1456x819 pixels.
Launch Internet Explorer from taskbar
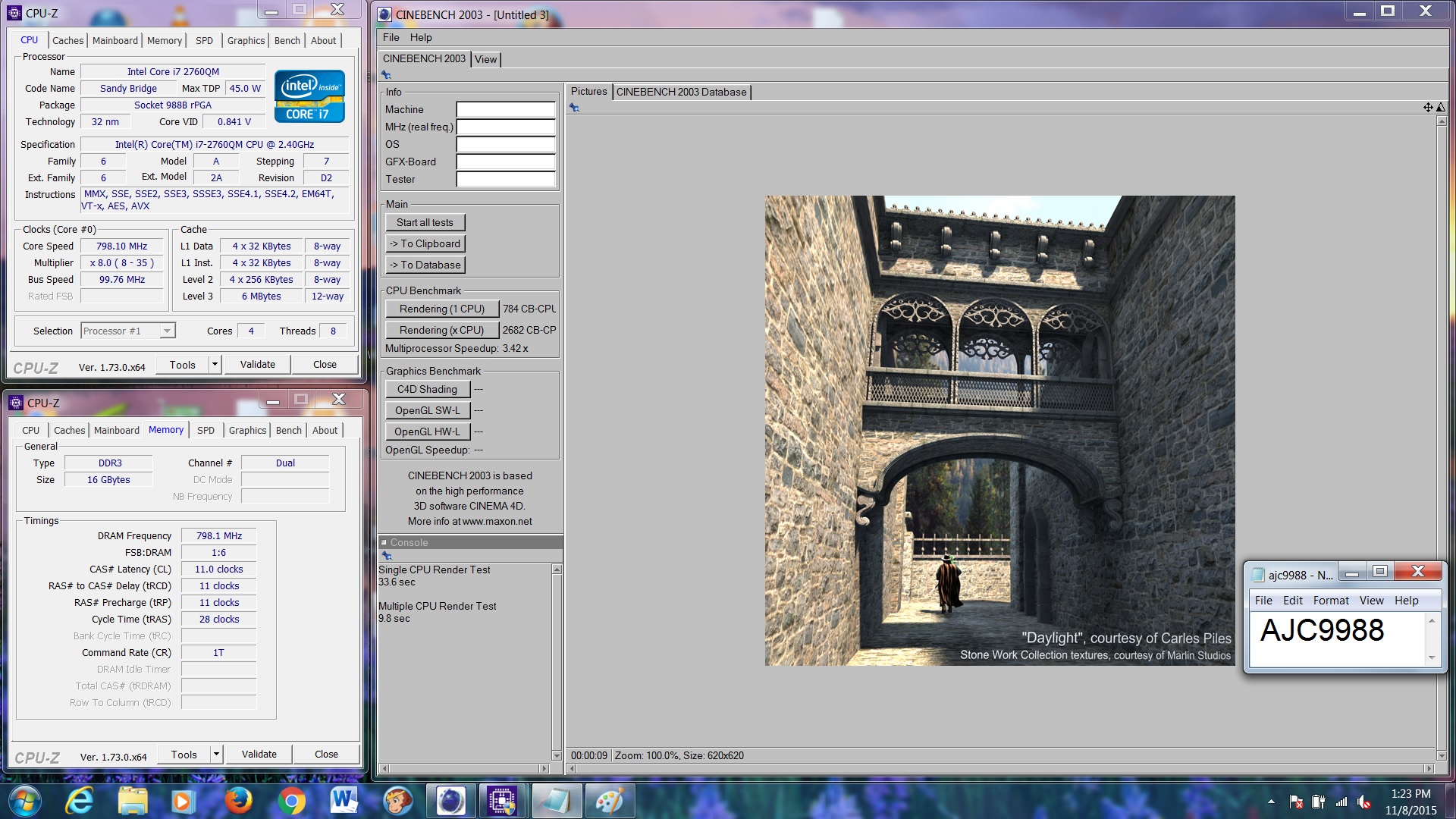80,801
